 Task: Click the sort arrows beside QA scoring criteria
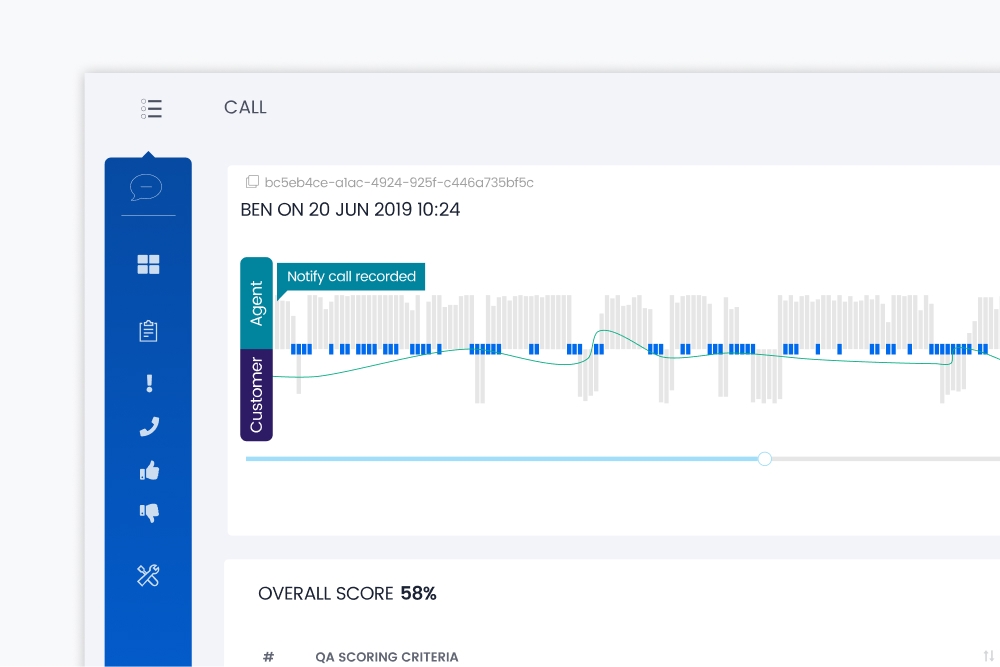pyautogui.click(x=989, y=656)
